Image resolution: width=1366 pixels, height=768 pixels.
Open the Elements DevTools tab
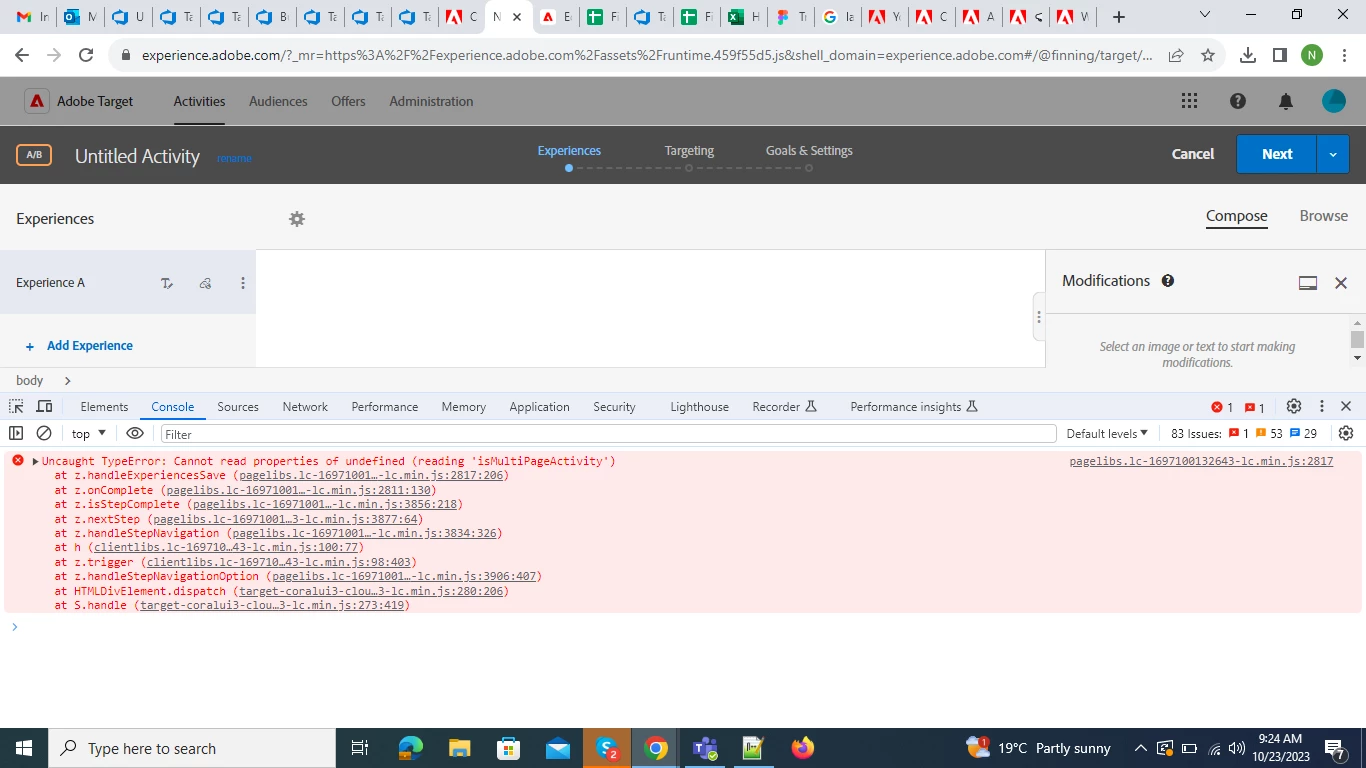coord(104,407)
